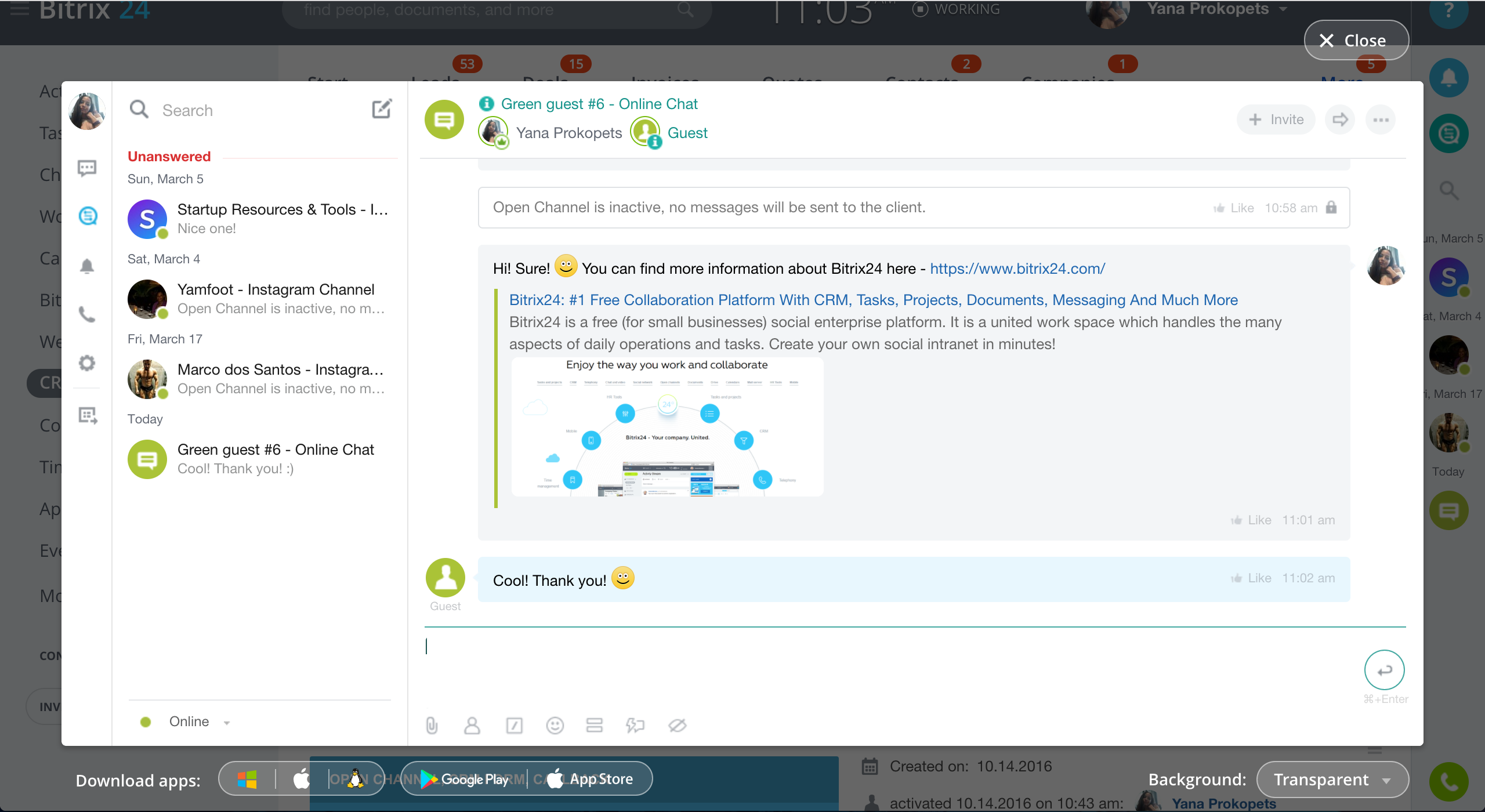Click the bell icon in right panel

[1448, 78]
